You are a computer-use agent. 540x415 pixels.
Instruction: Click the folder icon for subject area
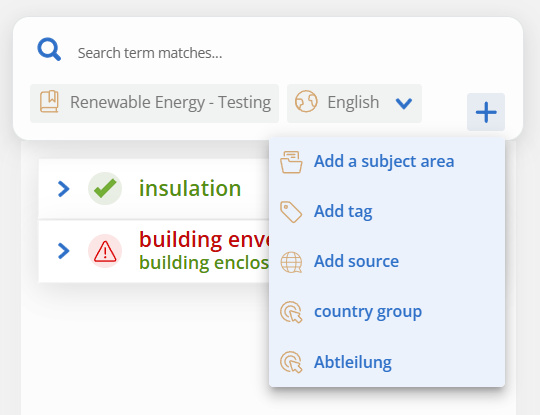[291, 162]
